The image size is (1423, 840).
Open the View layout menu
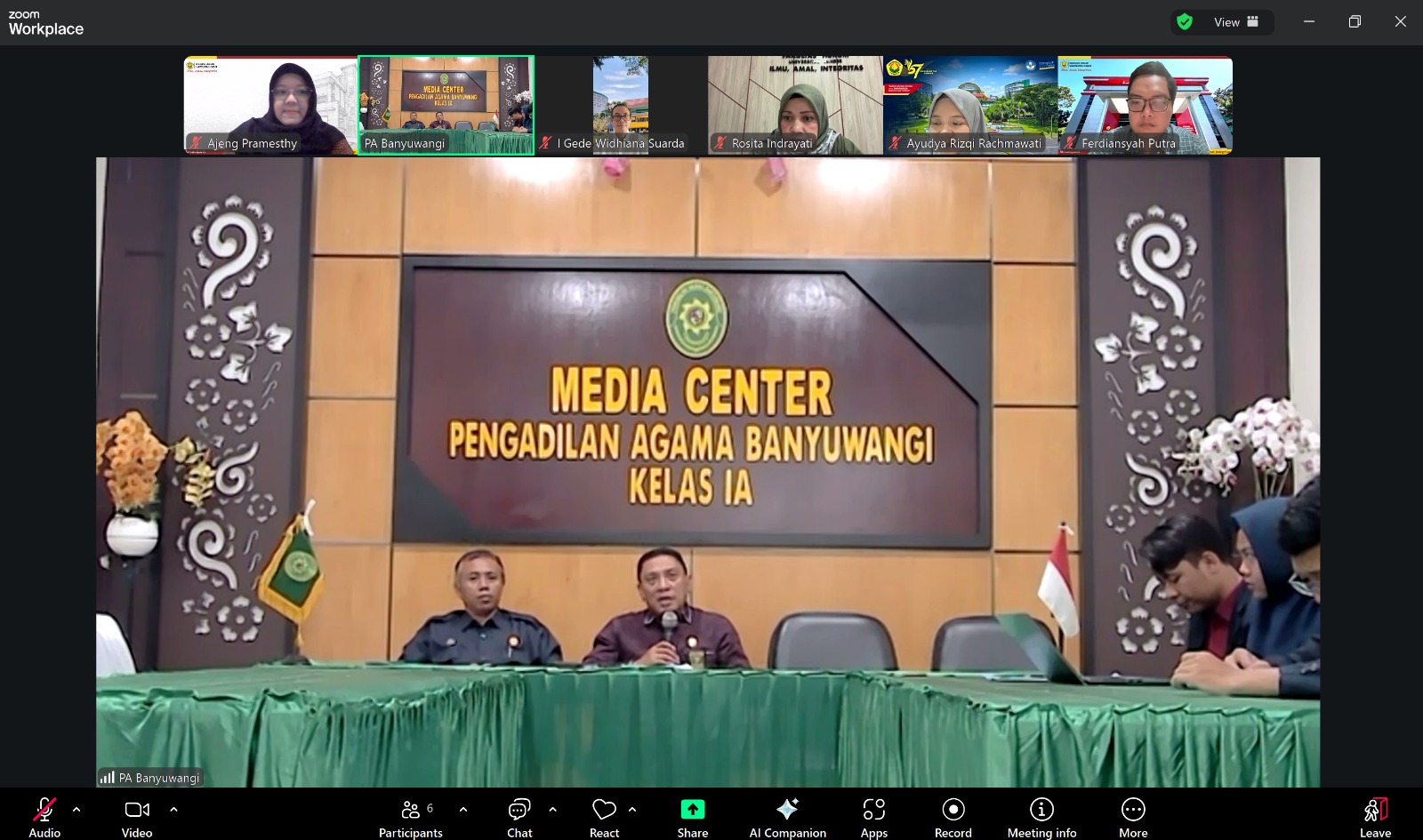1235,22
